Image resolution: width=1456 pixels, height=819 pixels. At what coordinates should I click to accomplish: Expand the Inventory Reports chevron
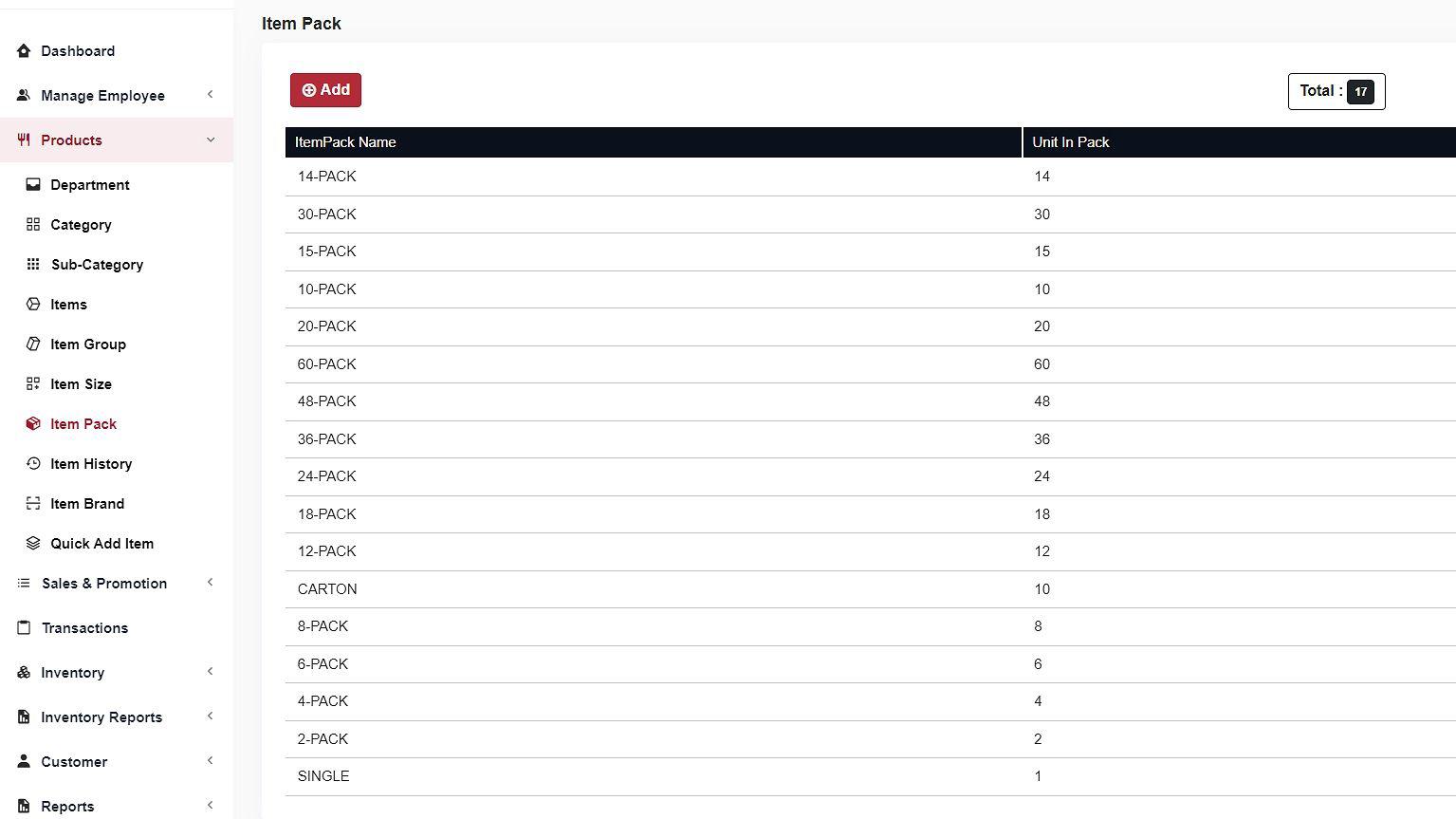(210, 717)
